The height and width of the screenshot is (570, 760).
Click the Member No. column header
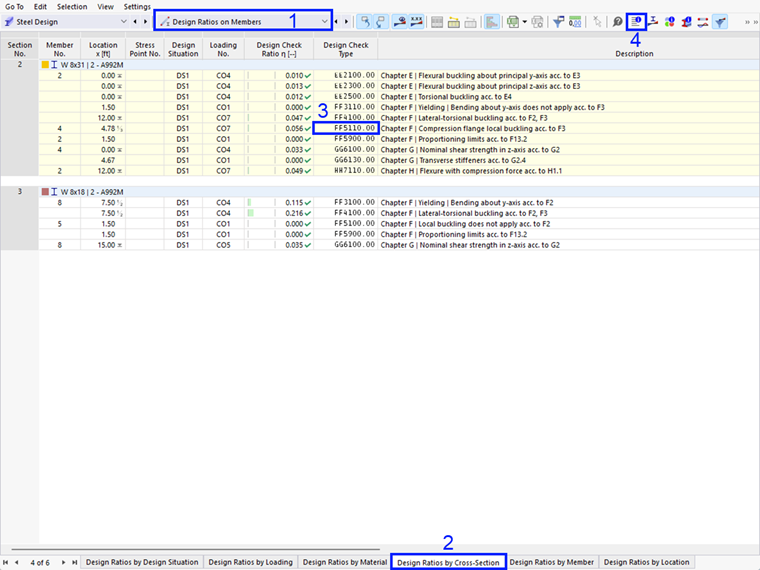click(60, 49)
